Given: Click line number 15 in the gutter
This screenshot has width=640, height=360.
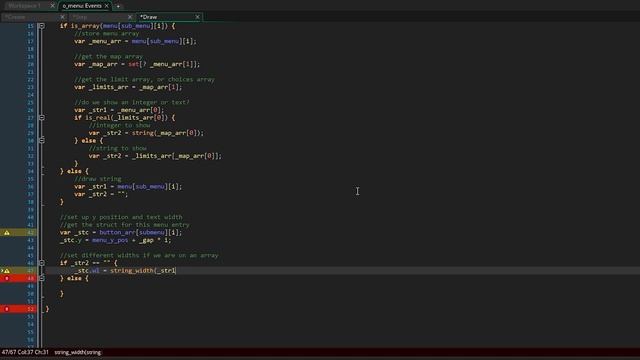Looking at the screenshot, I should 31,26.
